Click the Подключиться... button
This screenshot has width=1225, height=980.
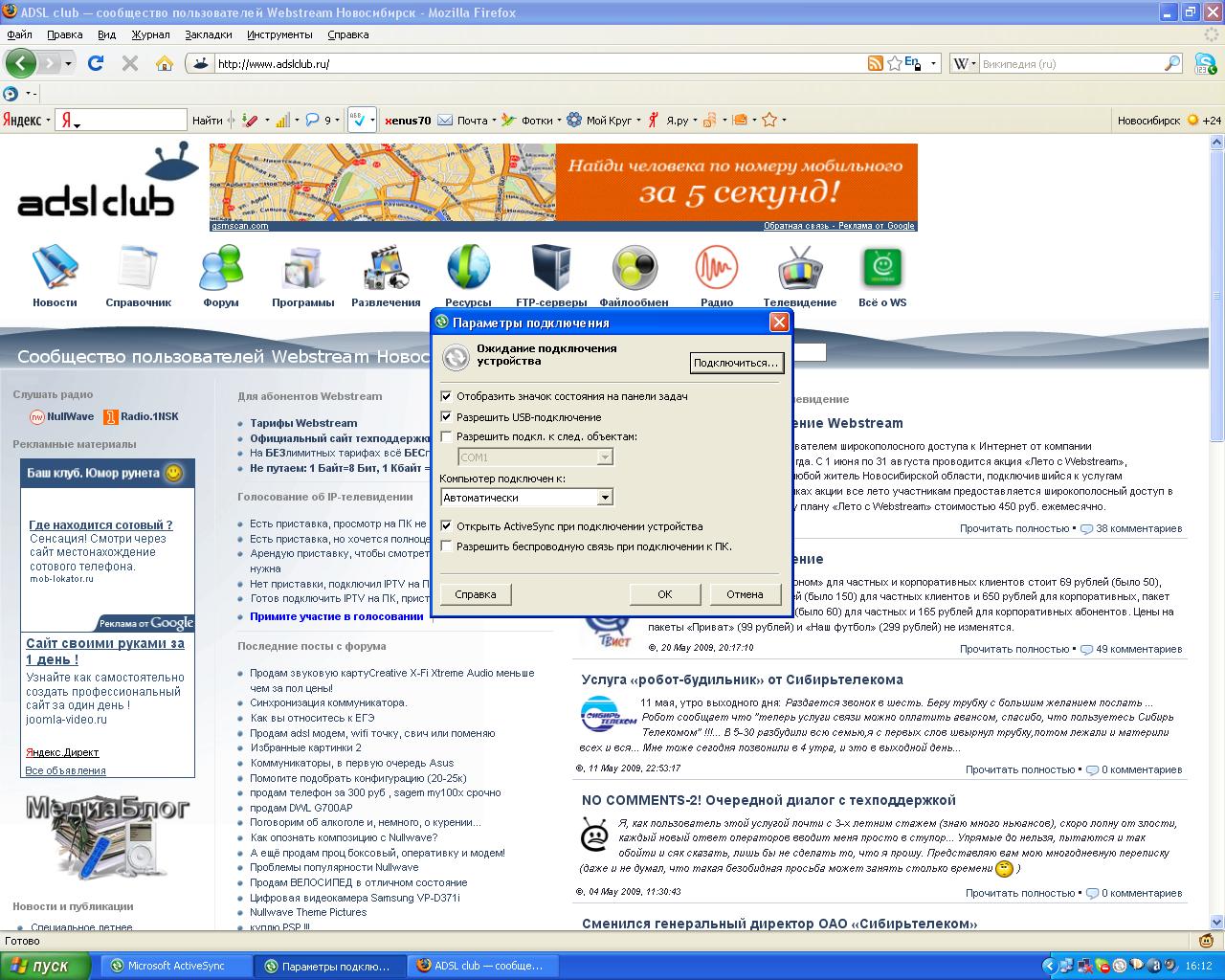[736, 363]
